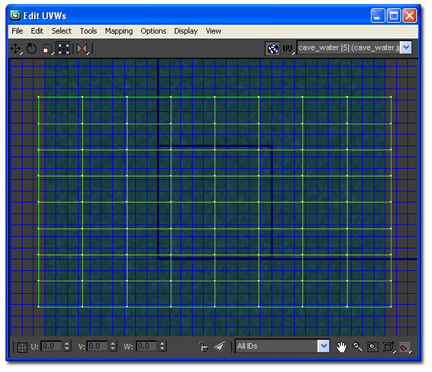Activate Freeform Mode tool
432x372 pixels.
point(63,49)
